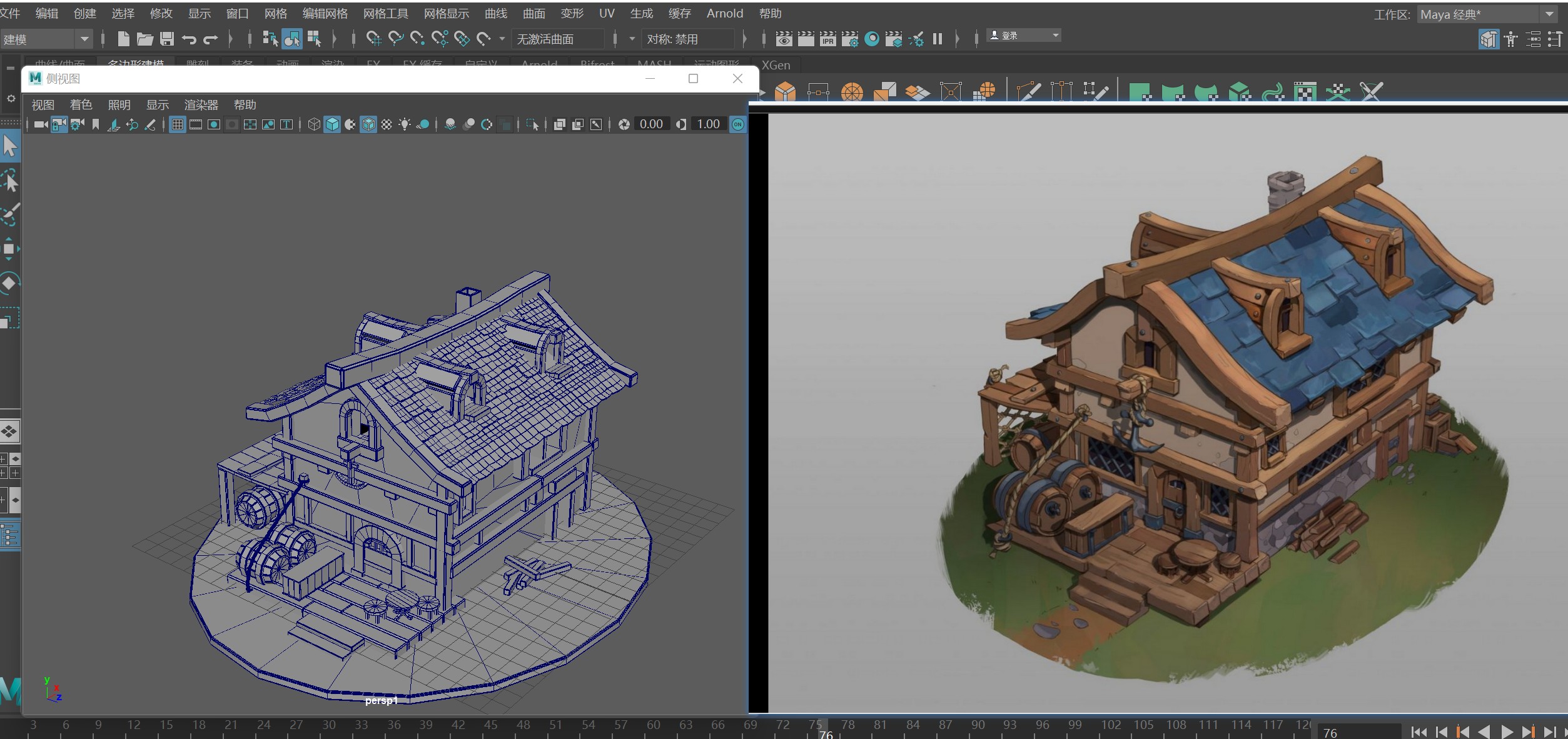Open the 对称: 禁用 symmetry dropdown
1568x739 pixels.
pos(688,39)
